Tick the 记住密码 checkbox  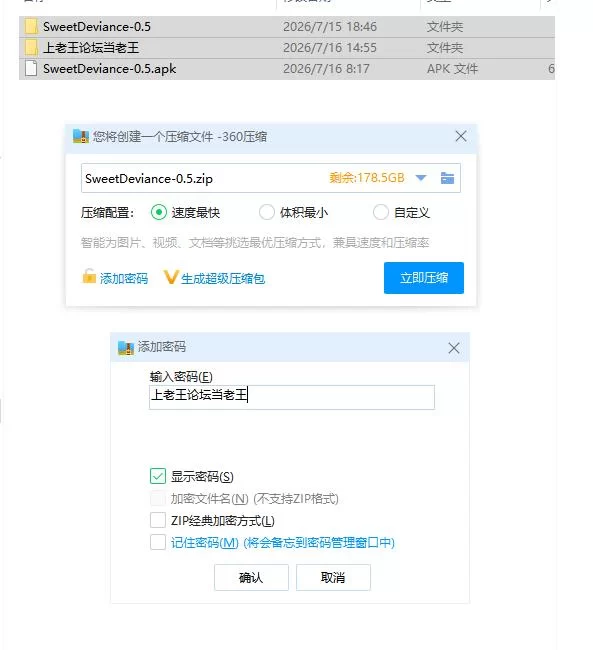(x=158, y=542)
